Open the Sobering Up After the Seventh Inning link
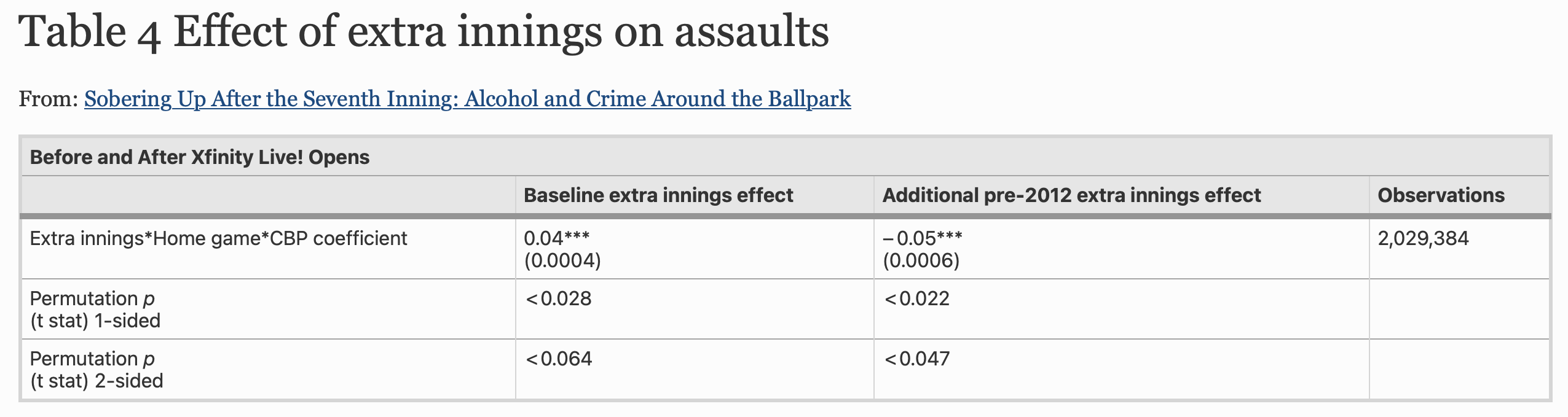This screenshot has height=417, width=1568. [x=467, y=99]
